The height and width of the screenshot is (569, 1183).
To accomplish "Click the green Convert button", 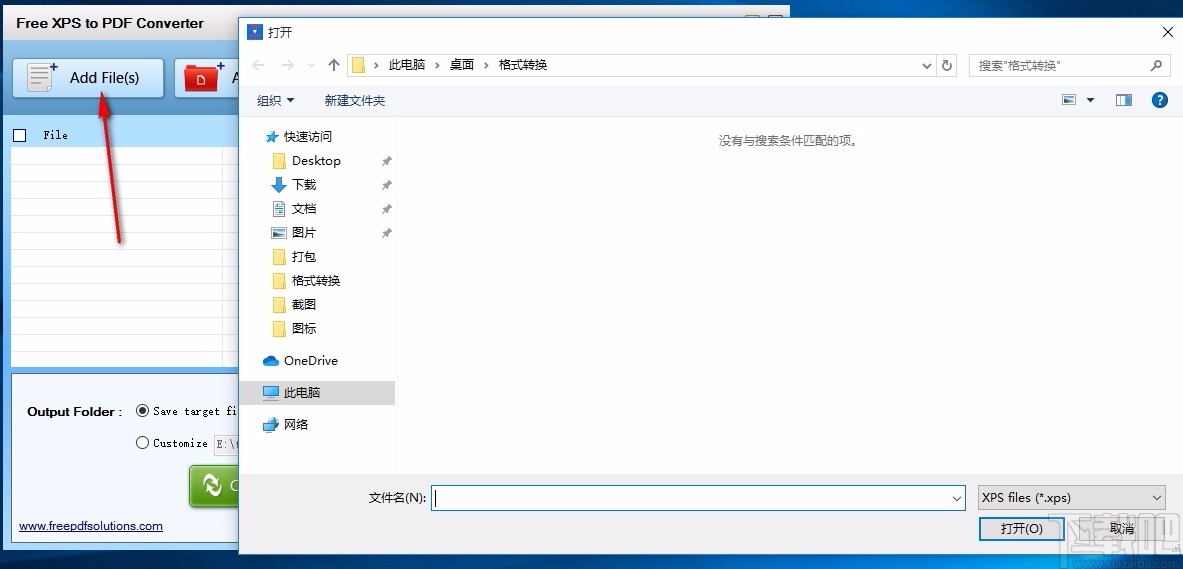I will pos(214,485).
